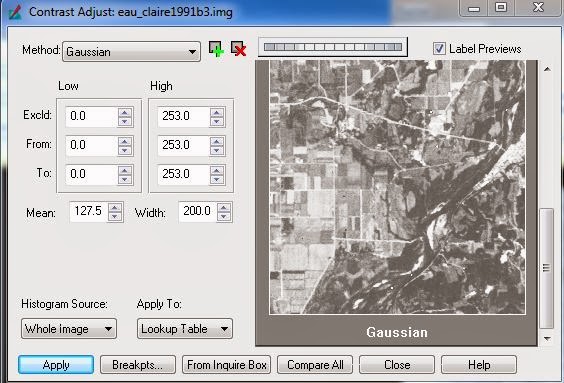Open the Method dropdown showing Gaussian
Image resolution: width=564 pixels, height=383 pixels.
(x=131, y=52)
